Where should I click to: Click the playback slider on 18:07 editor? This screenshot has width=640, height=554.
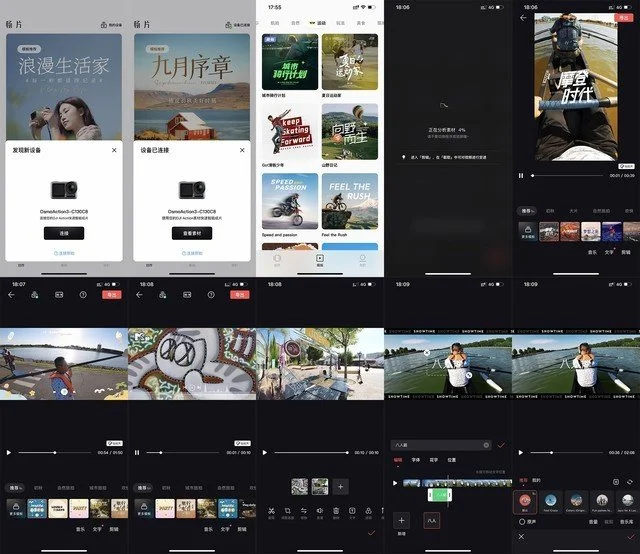coord(55,452)
